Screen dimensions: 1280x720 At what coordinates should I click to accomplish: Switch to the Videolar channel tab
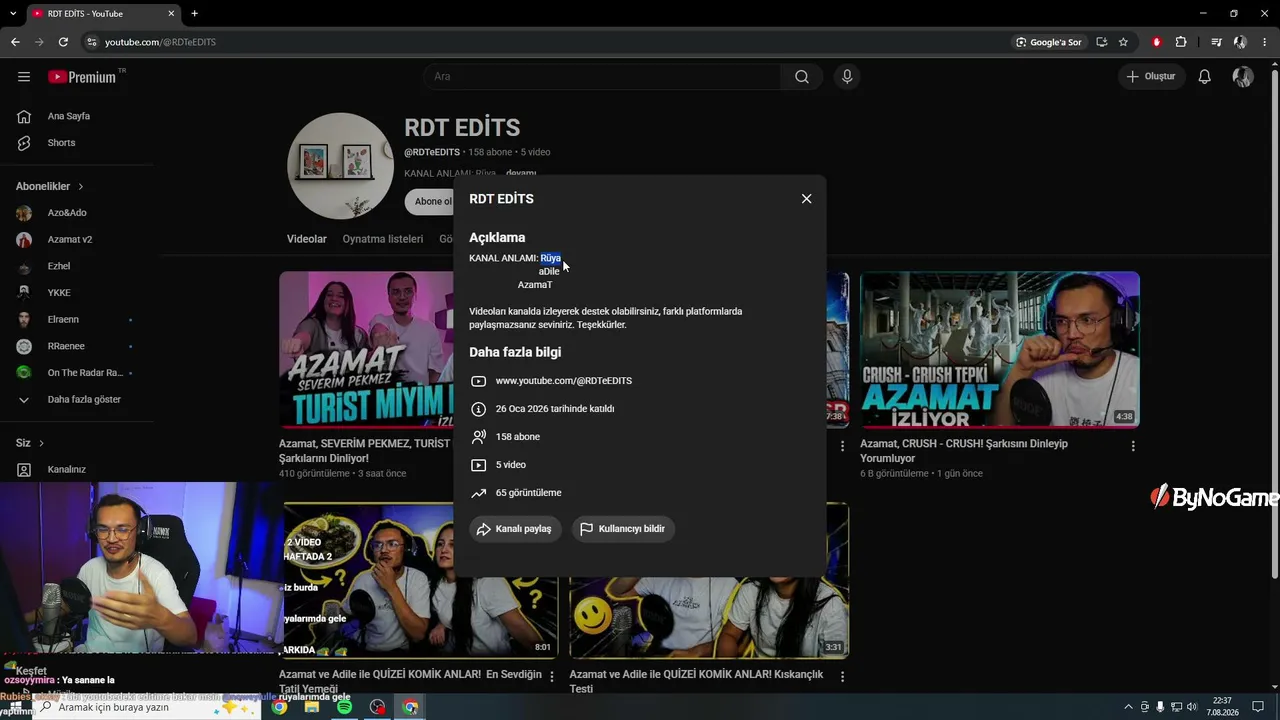pyautogui.click(x=307, y=239)
